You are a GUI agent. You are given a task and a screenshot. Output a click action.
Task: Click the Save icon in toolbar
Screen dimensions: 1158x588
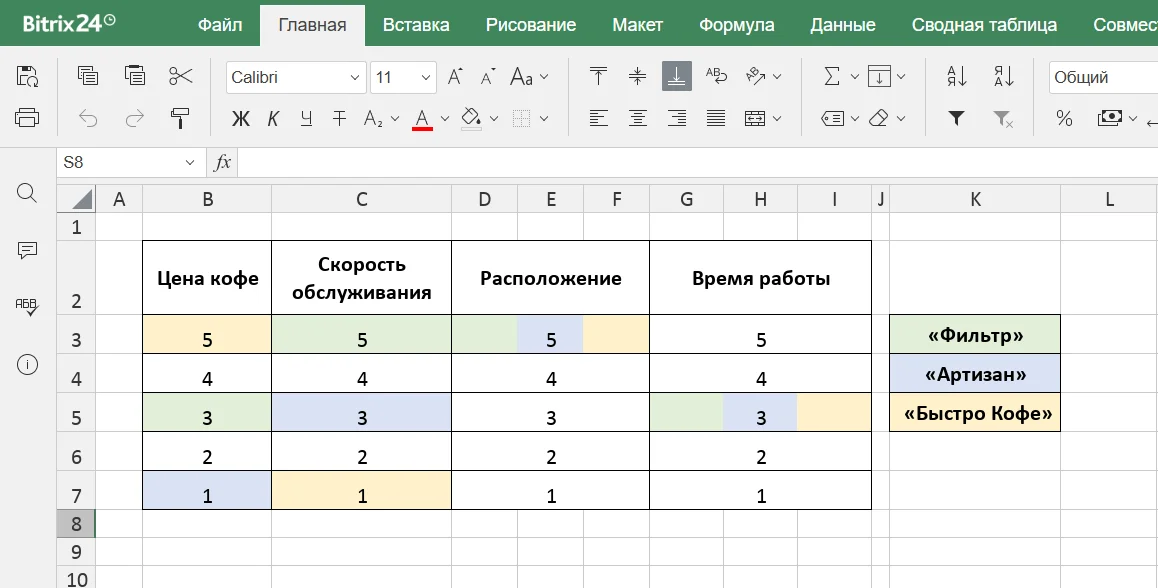(x=27, y=76)
